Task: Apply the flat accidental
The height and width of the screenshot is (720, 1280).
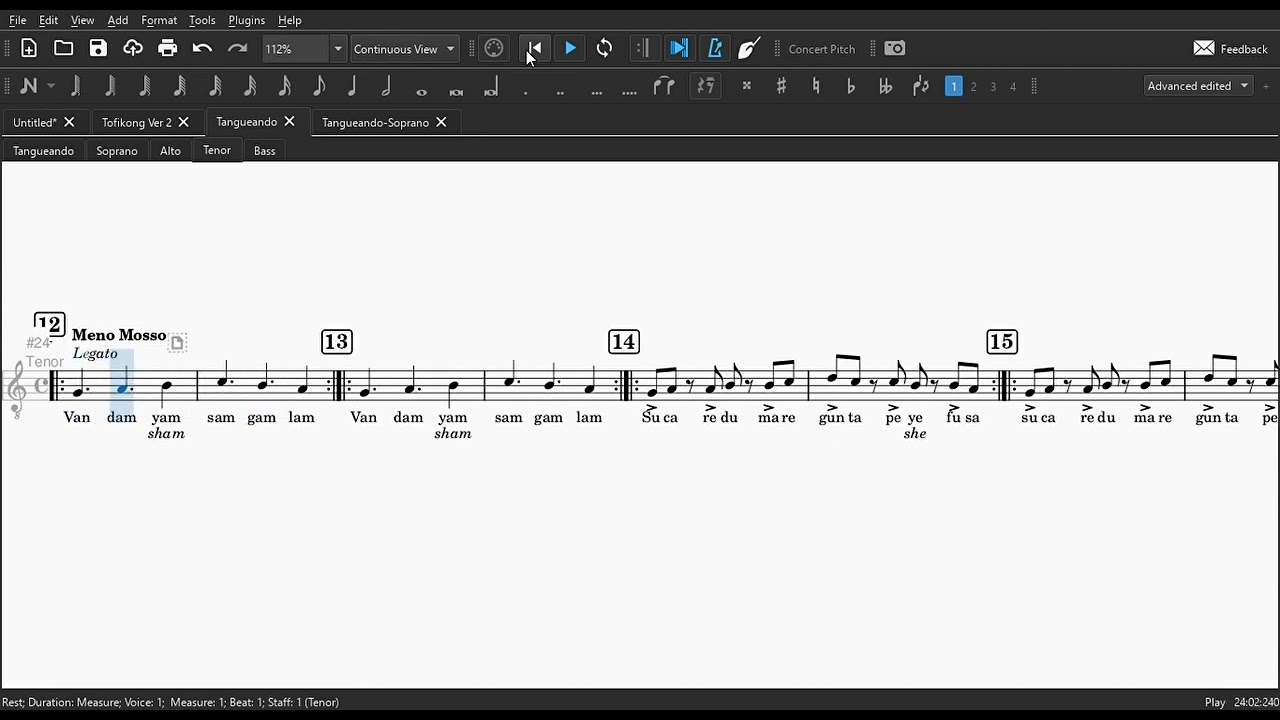Action: pyautogui.click(x=851, y=87)
